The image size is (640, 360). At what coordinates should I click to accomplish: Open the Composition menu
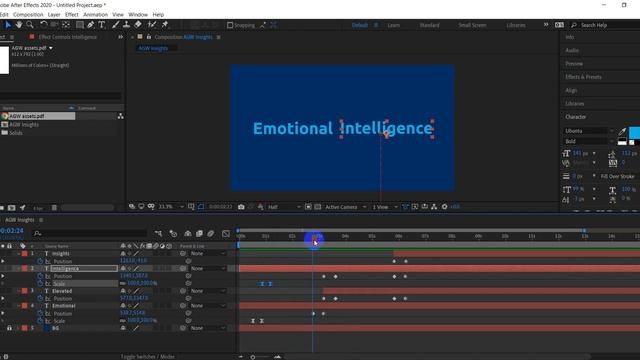click(28, 15)
